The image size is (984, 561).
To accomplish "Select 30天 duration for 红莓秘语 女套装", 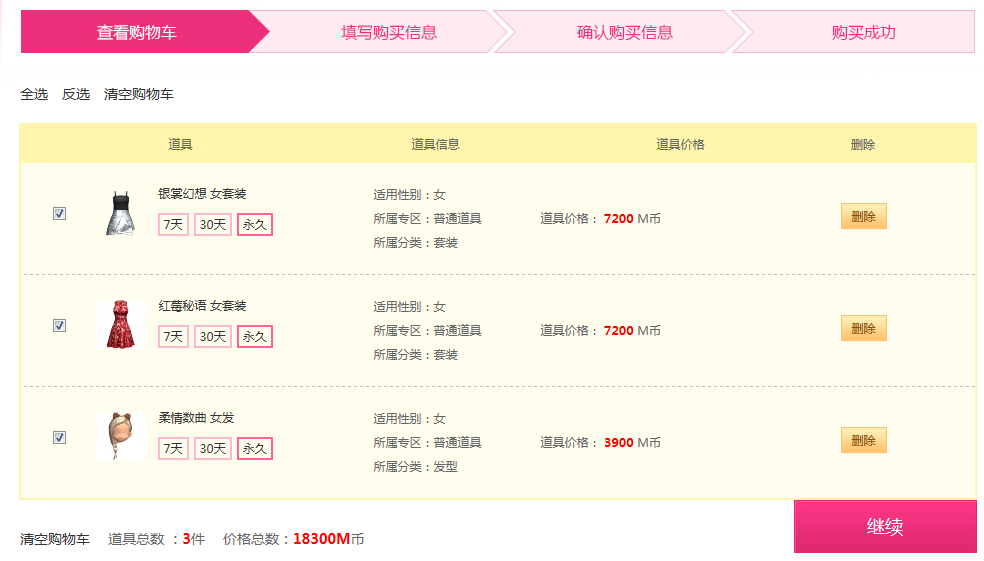I will coord(213,336).
